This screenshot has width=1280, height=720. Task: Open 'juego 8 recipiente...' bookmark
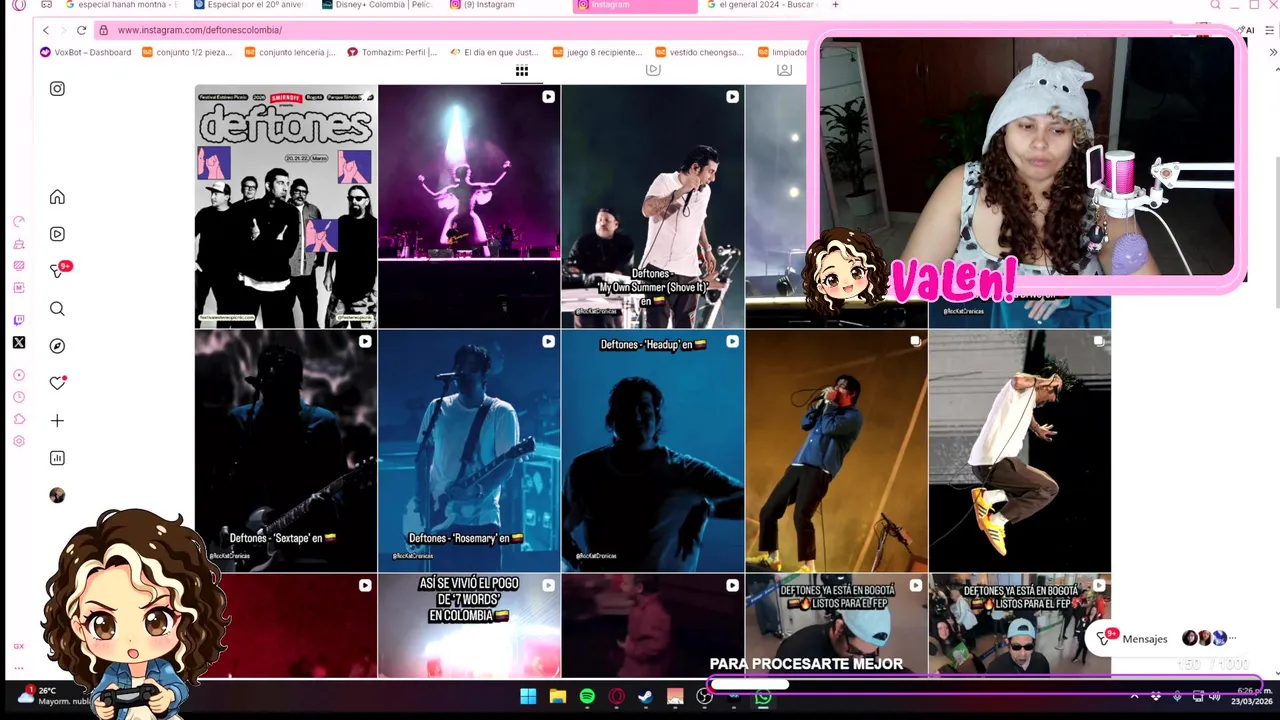pyautogui.click(x=597, y=52)
